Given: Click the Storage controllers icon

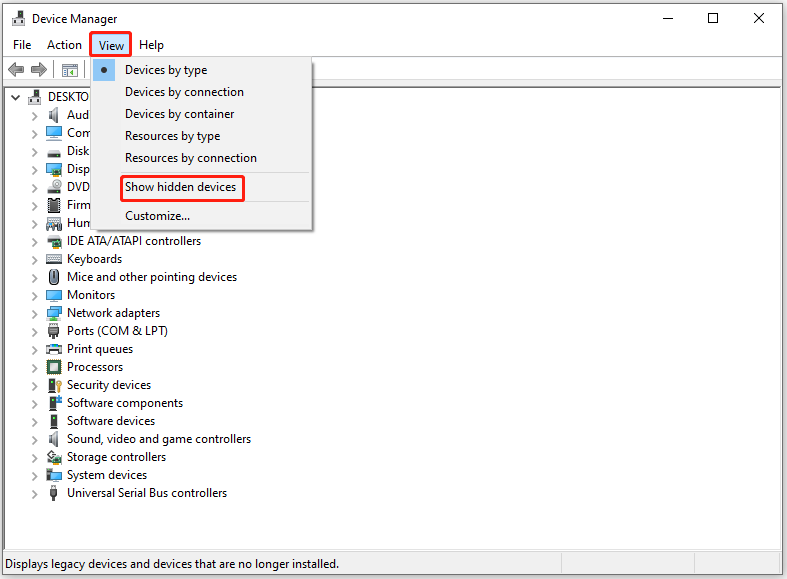Looking at the screenshot, I should 54,457.
